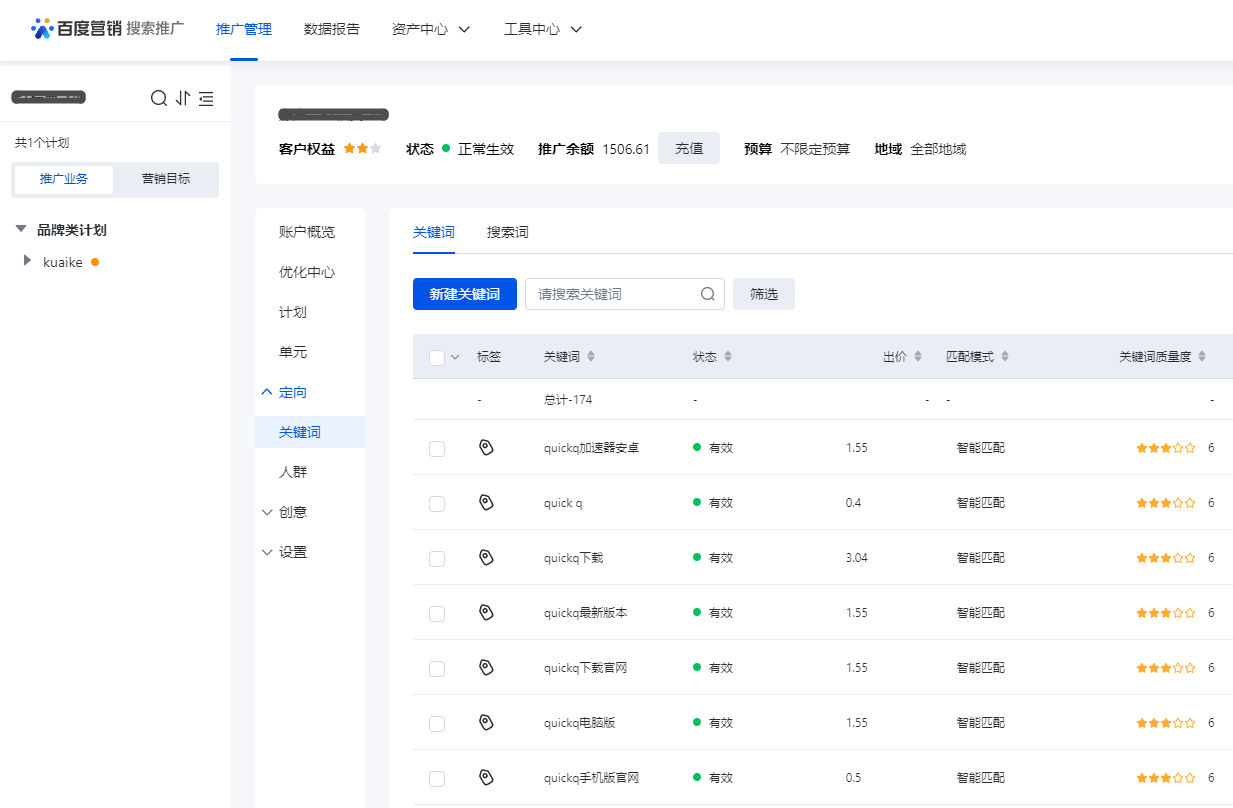Check the box for quickq加速器安卓

437,449
